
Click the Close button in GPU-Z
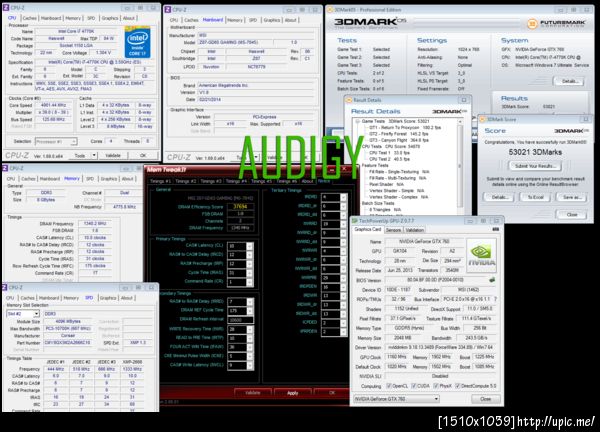485,399
